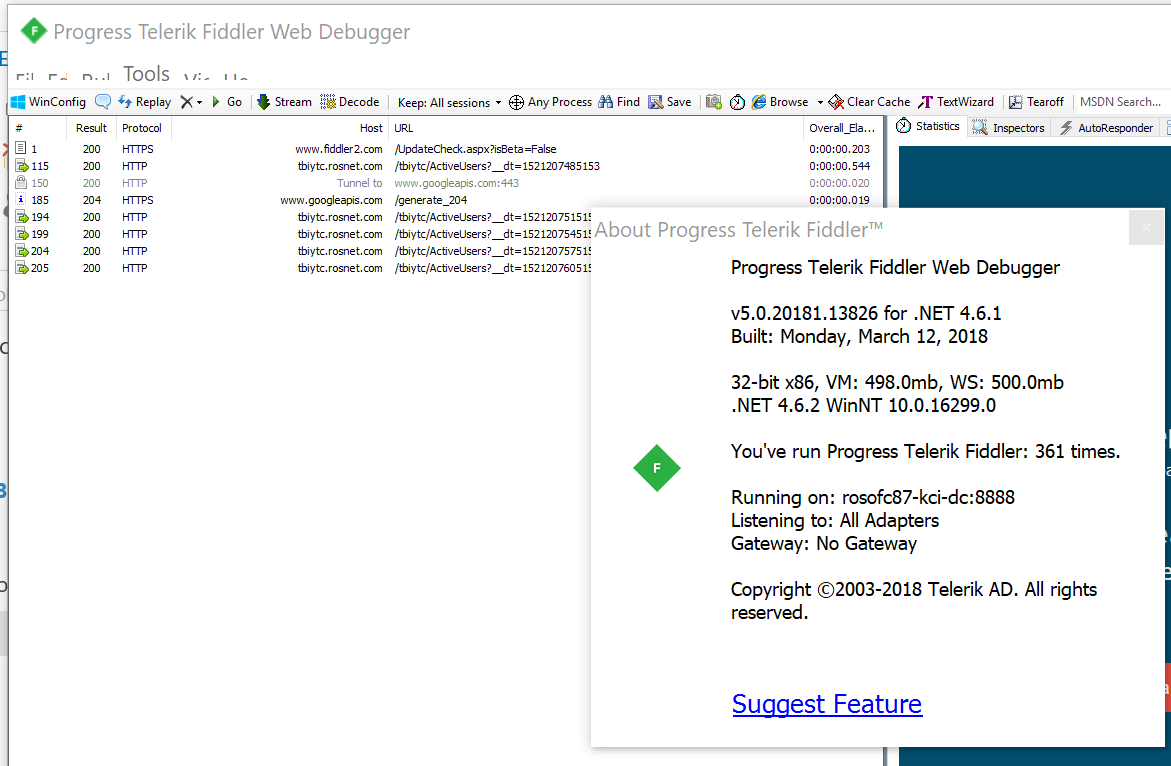
Task: Click session 1 document icon
Action: click(21, 149)
